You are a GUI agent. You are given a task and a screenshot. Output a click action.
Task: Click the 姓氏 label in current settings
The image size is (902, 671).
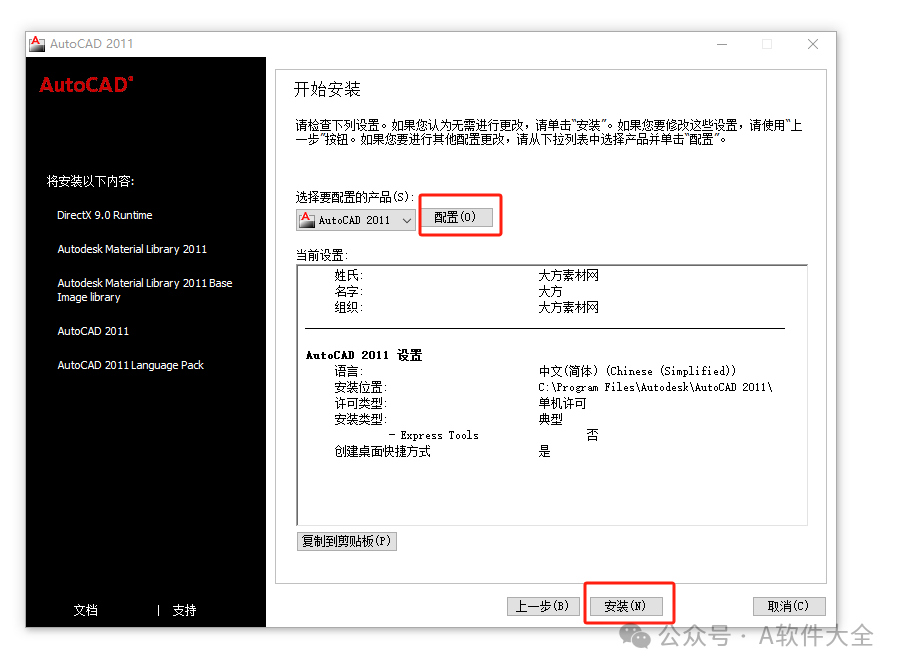[x=349, y=275]
